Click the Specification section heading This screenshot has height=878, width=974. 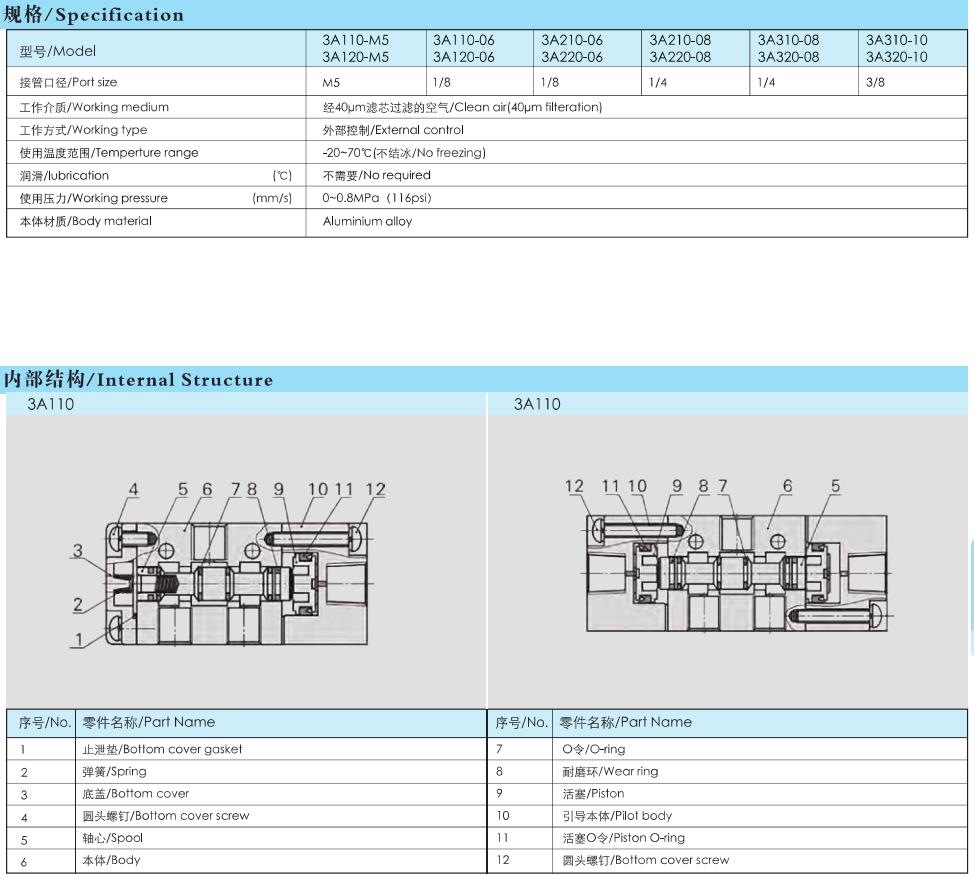[x=94, y=14]
